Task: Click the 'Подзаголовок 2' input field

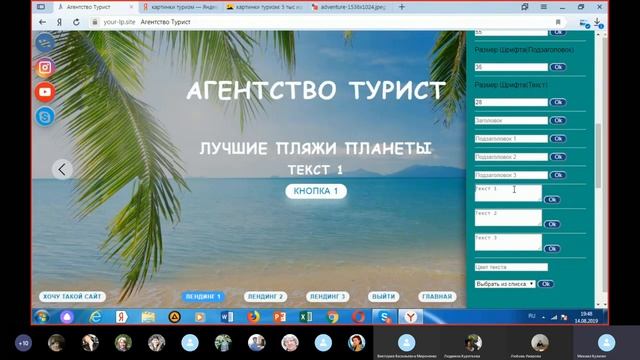Action: click(x=511, y=157)
